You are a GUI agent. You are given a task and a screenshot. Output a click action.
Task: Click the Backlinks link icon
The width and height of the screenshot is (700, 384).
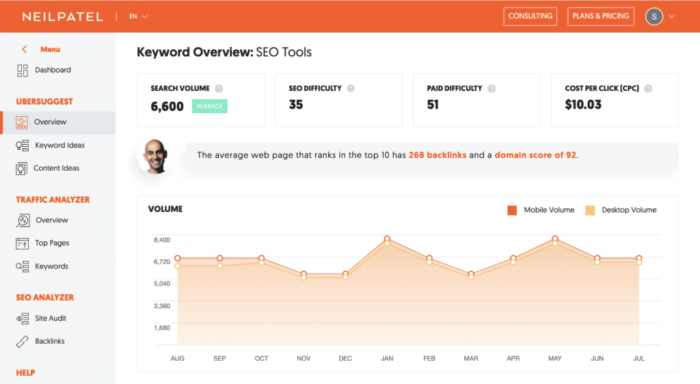click(x=22, y=342)
